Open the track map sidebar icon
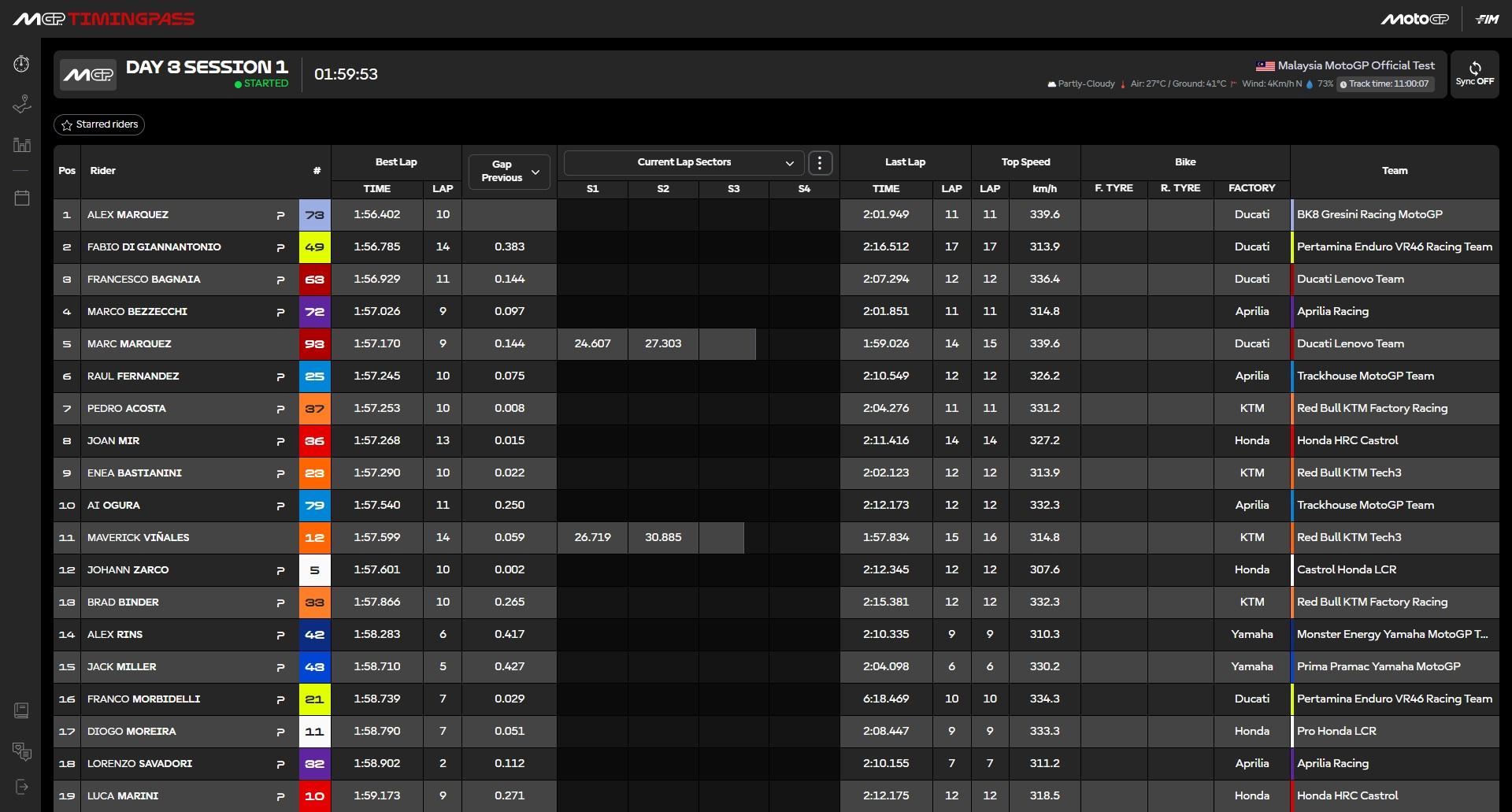 pos(22,105)
